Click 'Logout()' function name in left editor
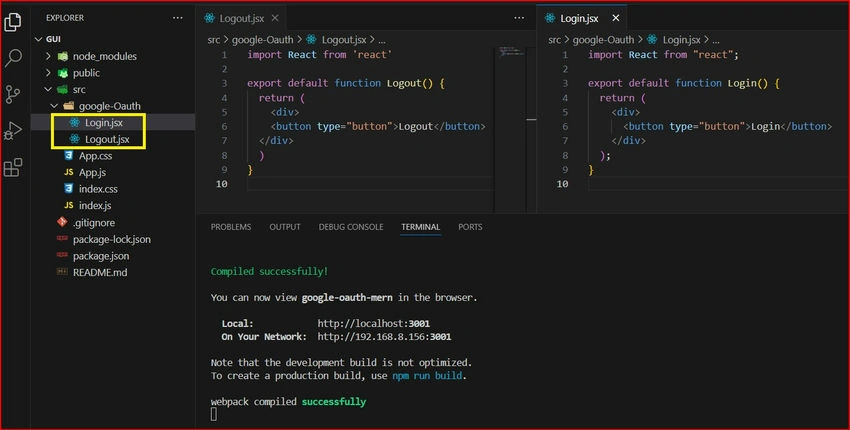850x430 pixels. point(410,83)
